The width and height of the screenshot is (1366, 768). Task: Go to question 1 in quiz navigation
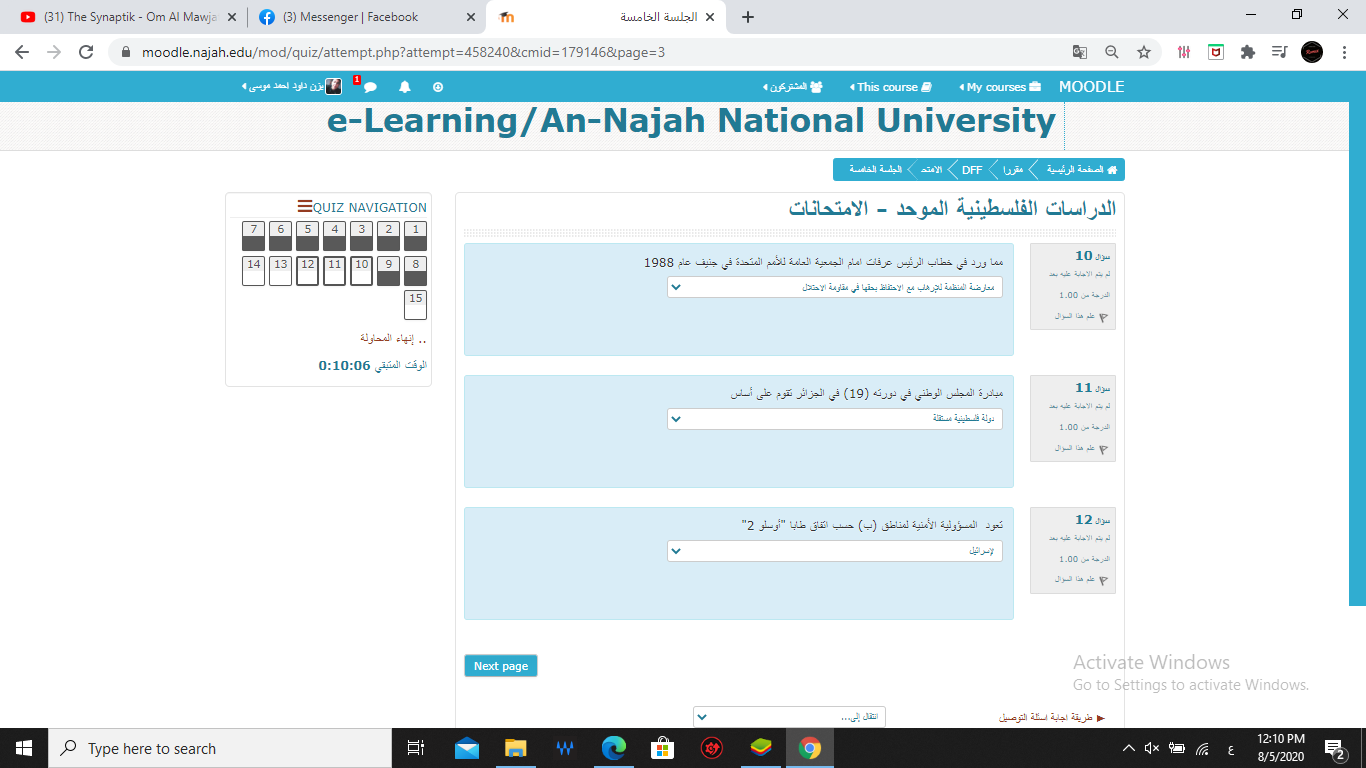[x=416, y=236]
